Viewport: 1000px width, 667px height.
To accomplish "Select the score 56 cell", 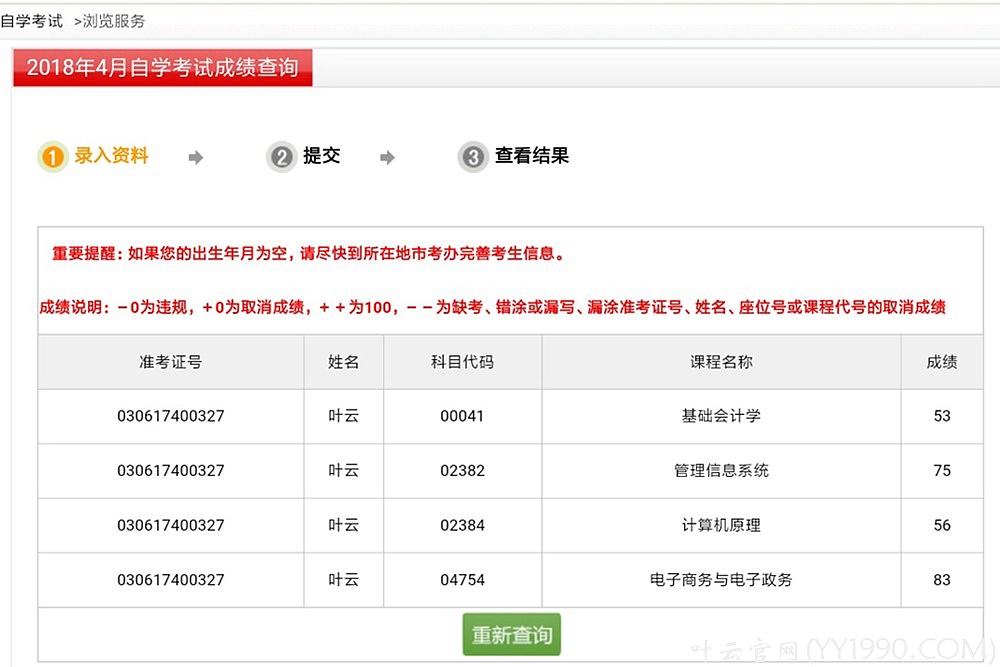I will 942,525.
